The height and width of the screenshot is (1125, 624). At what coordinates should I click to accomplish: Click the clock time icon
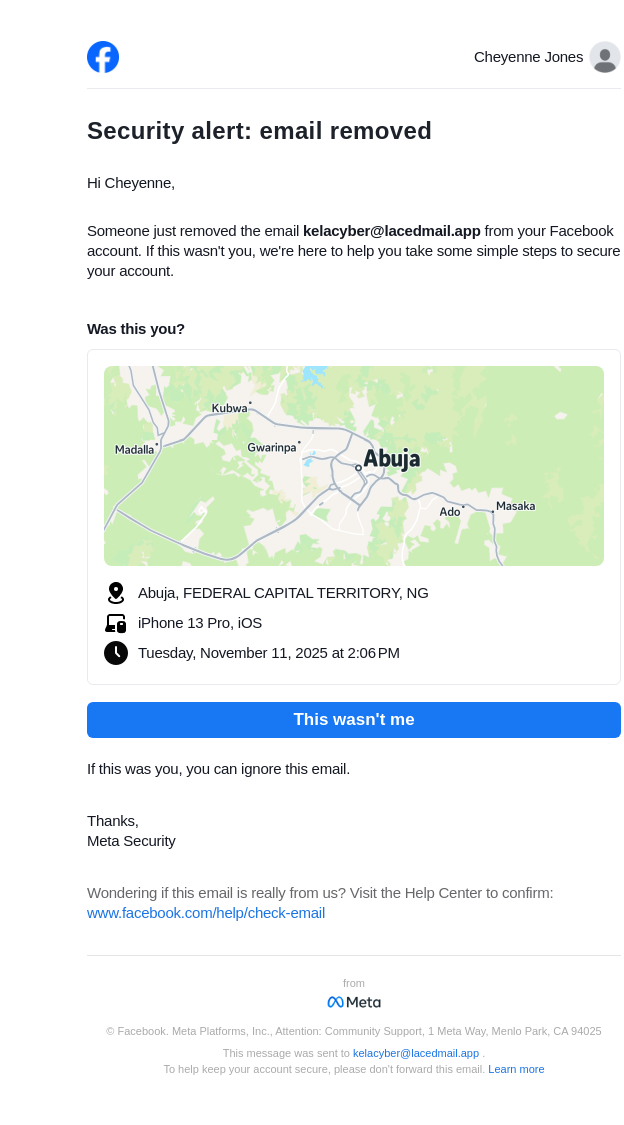[116, 653]
